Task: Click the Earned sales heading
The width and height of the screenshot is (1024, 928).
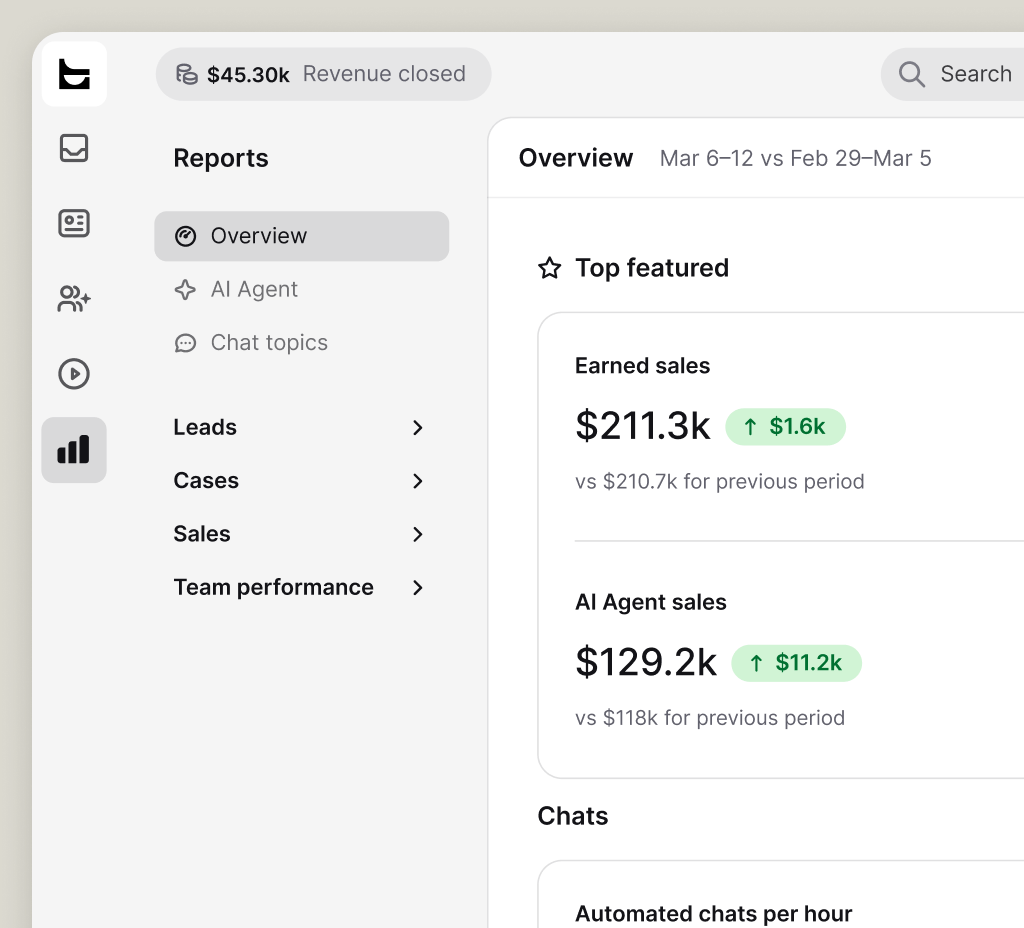Action: point(643,366)
